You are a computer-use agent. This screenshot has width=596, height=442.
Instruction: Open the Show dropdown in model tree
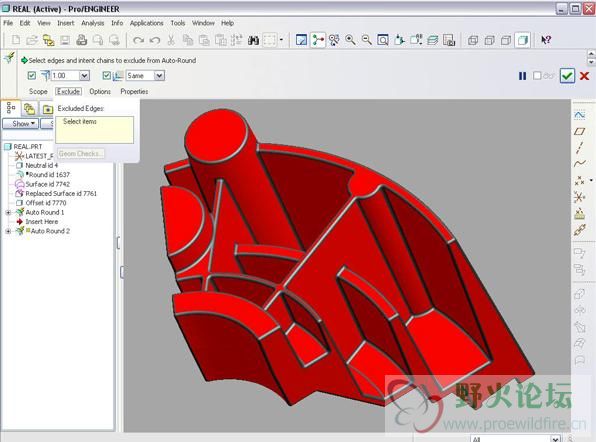click(21, 124)
